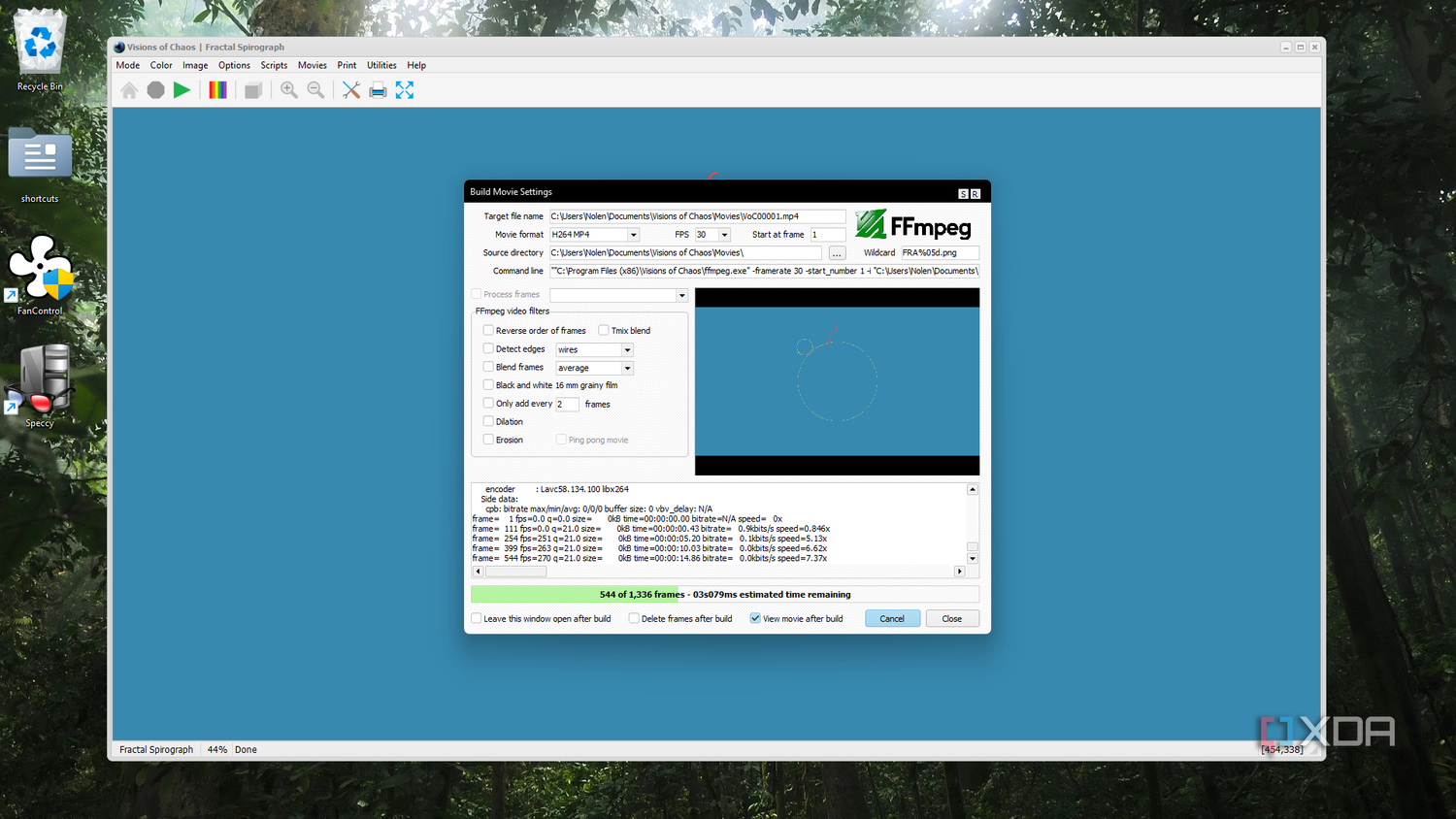Browse source directory with the ... button
Viewport: 1456px width, 819px height.
tap(837, 253)
